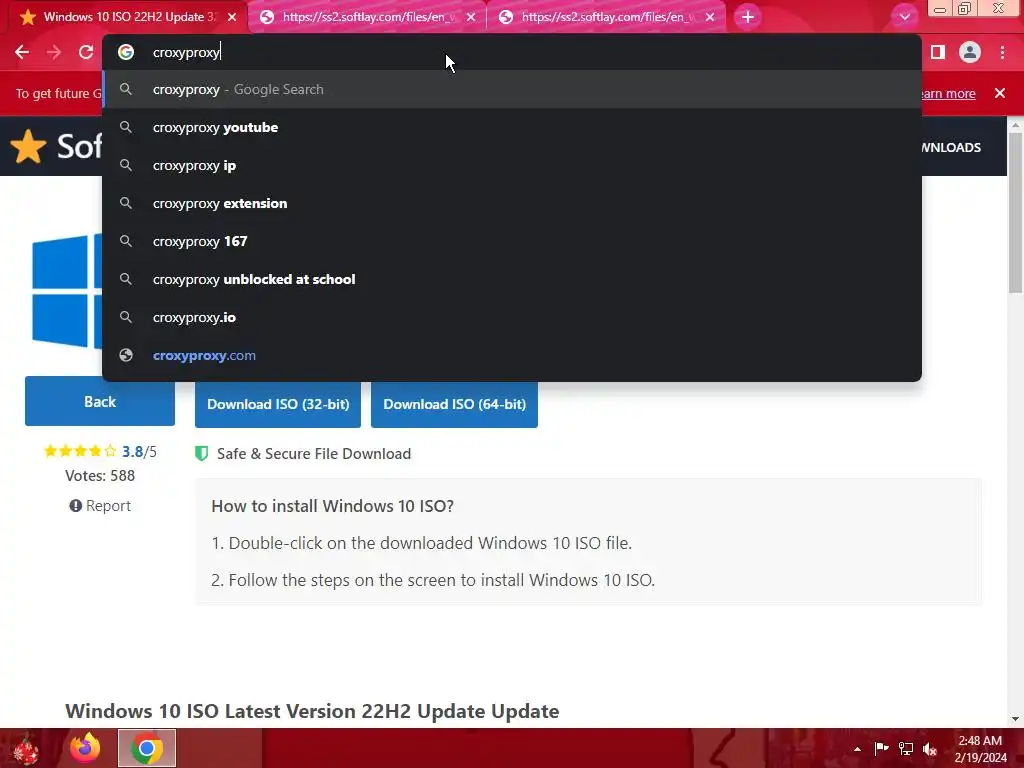Screen dimensions: 1024x768
Task: Show hidden tray icons arrow
Action: [x=857, y=749]
